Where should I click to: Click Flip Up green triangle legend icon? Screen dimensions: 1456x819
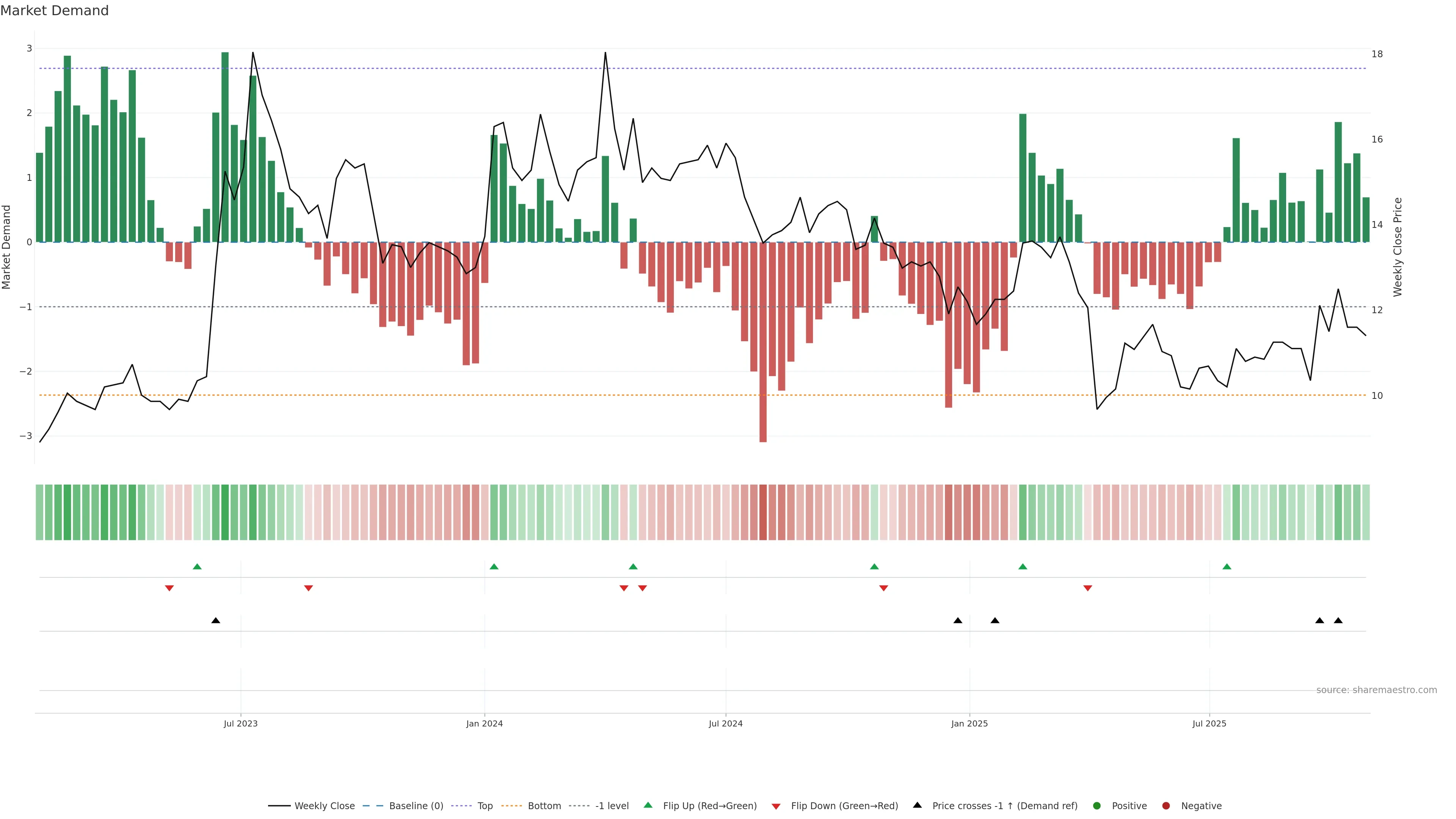(x=648, y=805)
